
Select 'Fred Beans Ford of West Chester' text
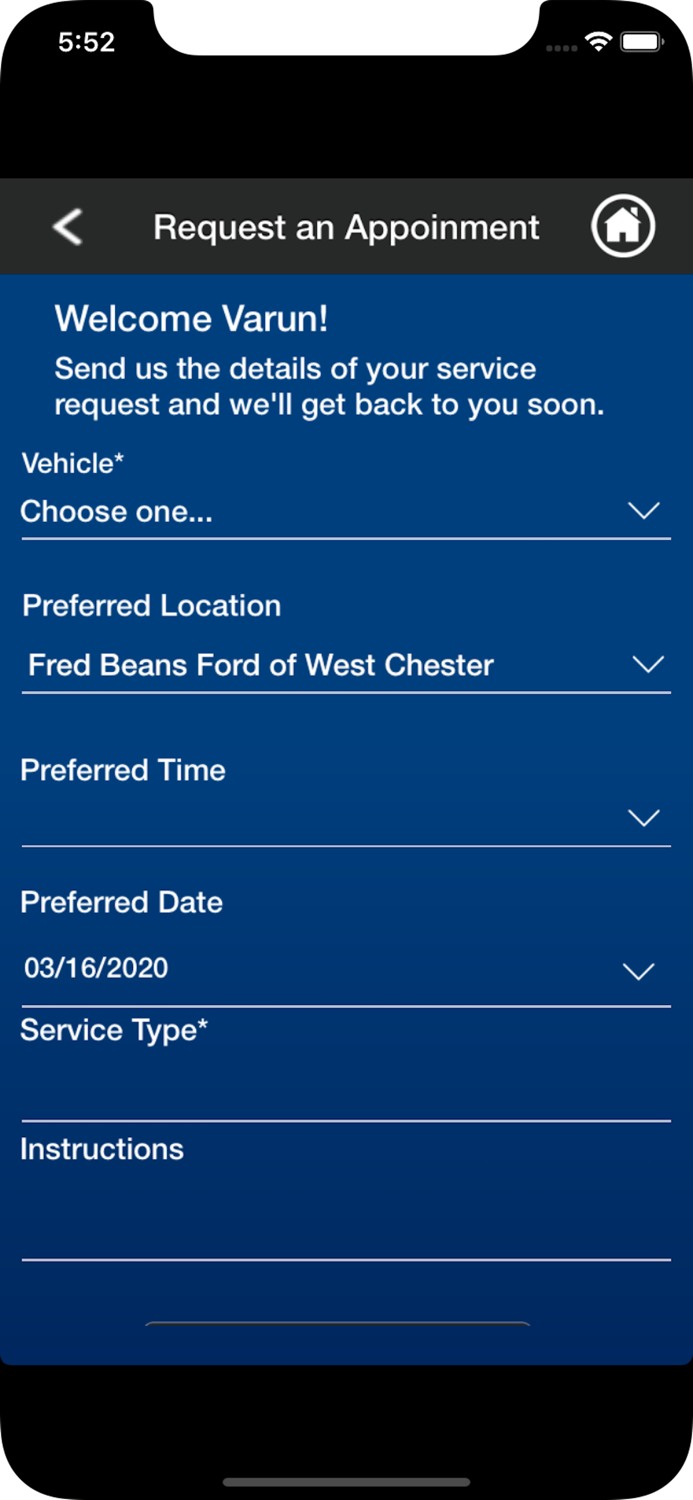click(x=260, y=665)
